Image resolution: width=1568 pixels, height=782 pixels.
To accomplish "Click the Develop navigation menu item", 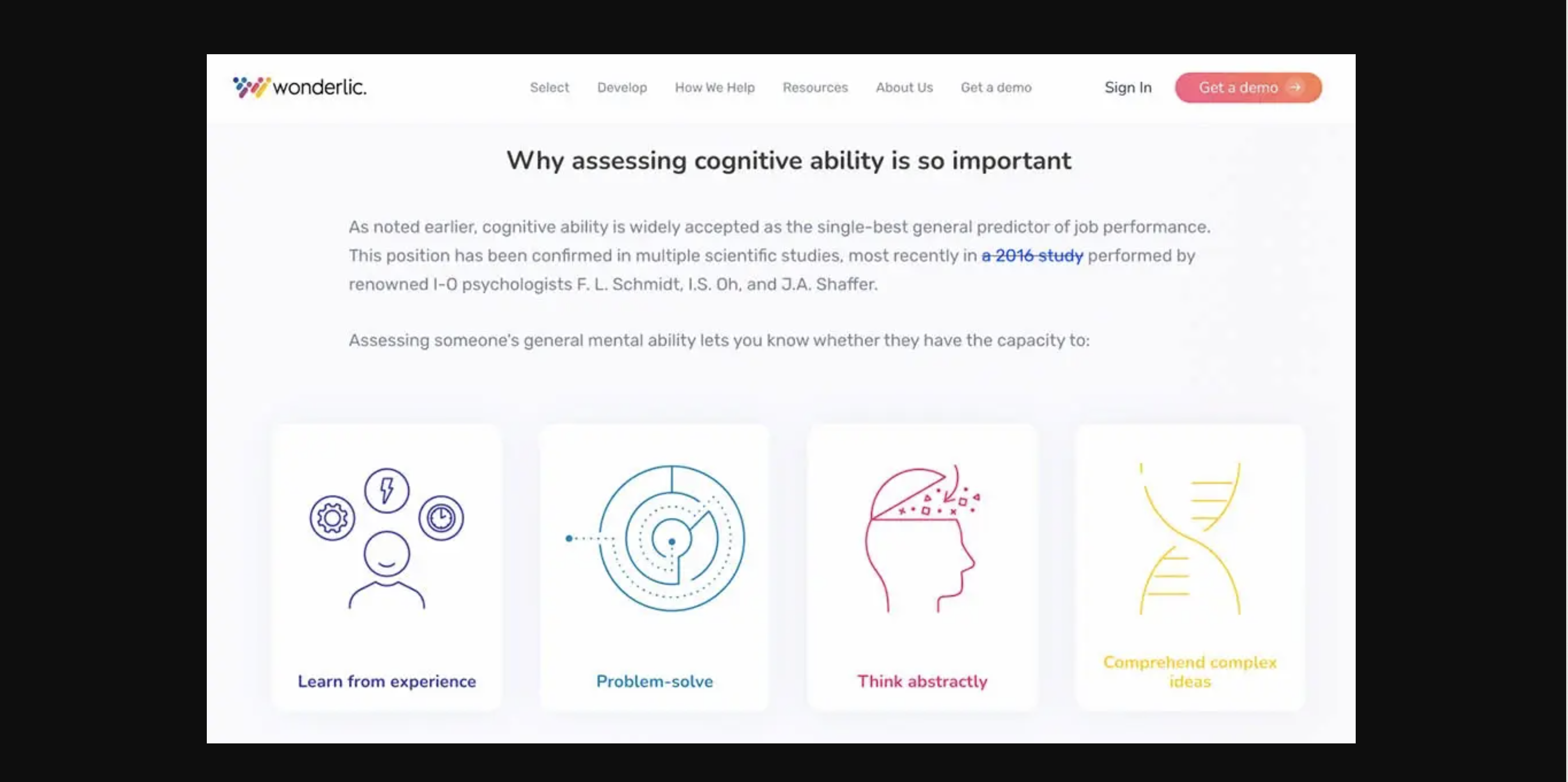I will click(621, 87).
